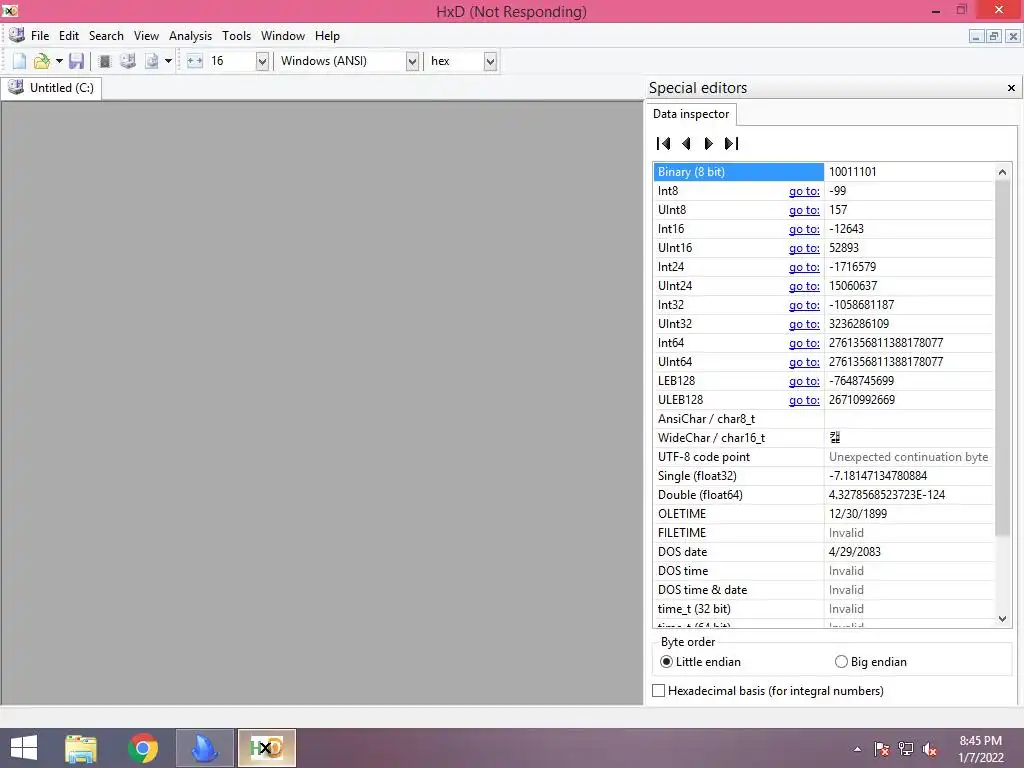
Task: Open disk using the hard drive toolbar icon
Action: (x=128, y=61)
